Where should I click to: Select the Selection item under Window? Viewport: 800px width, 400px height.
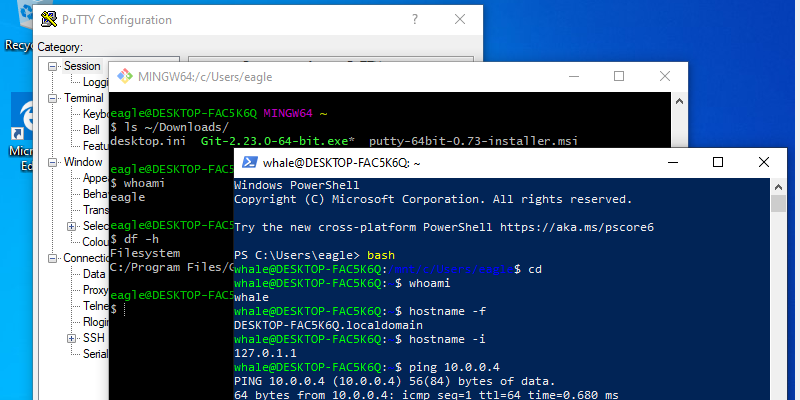tap(96, 226)
